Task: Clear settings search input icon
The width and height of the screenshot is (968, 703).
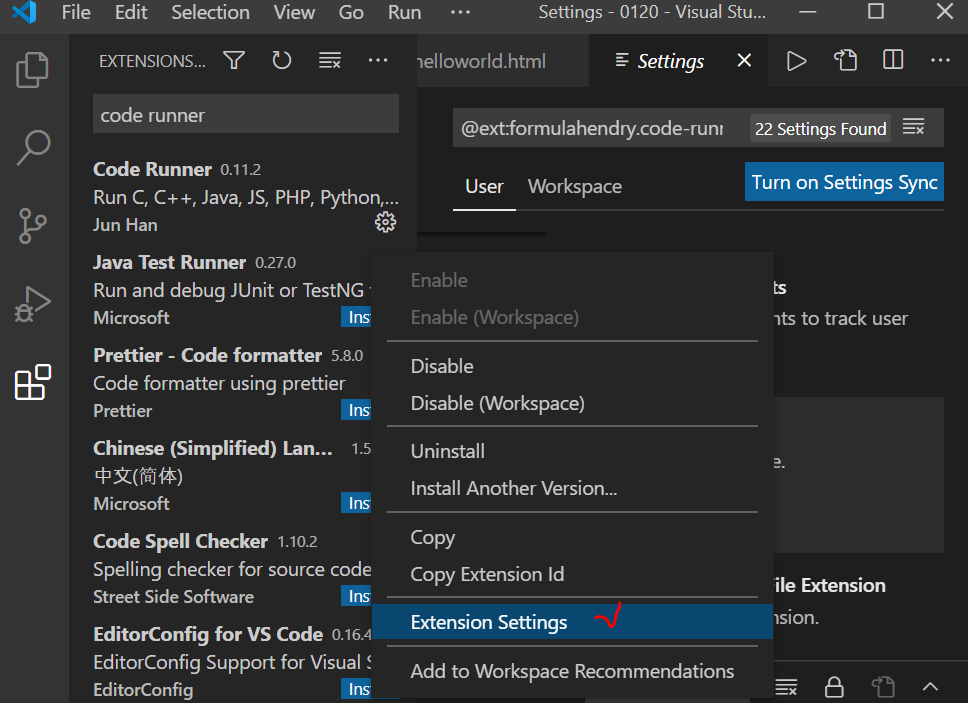Action: coord(913,127)
